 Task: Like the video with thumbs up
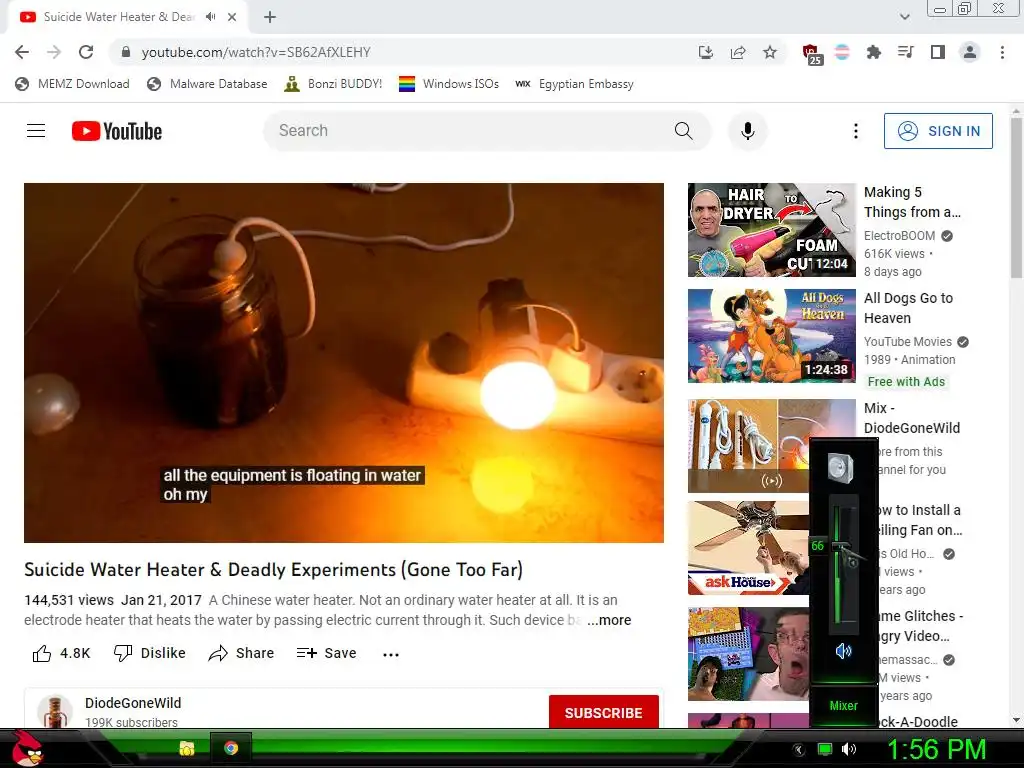(61, 653)
